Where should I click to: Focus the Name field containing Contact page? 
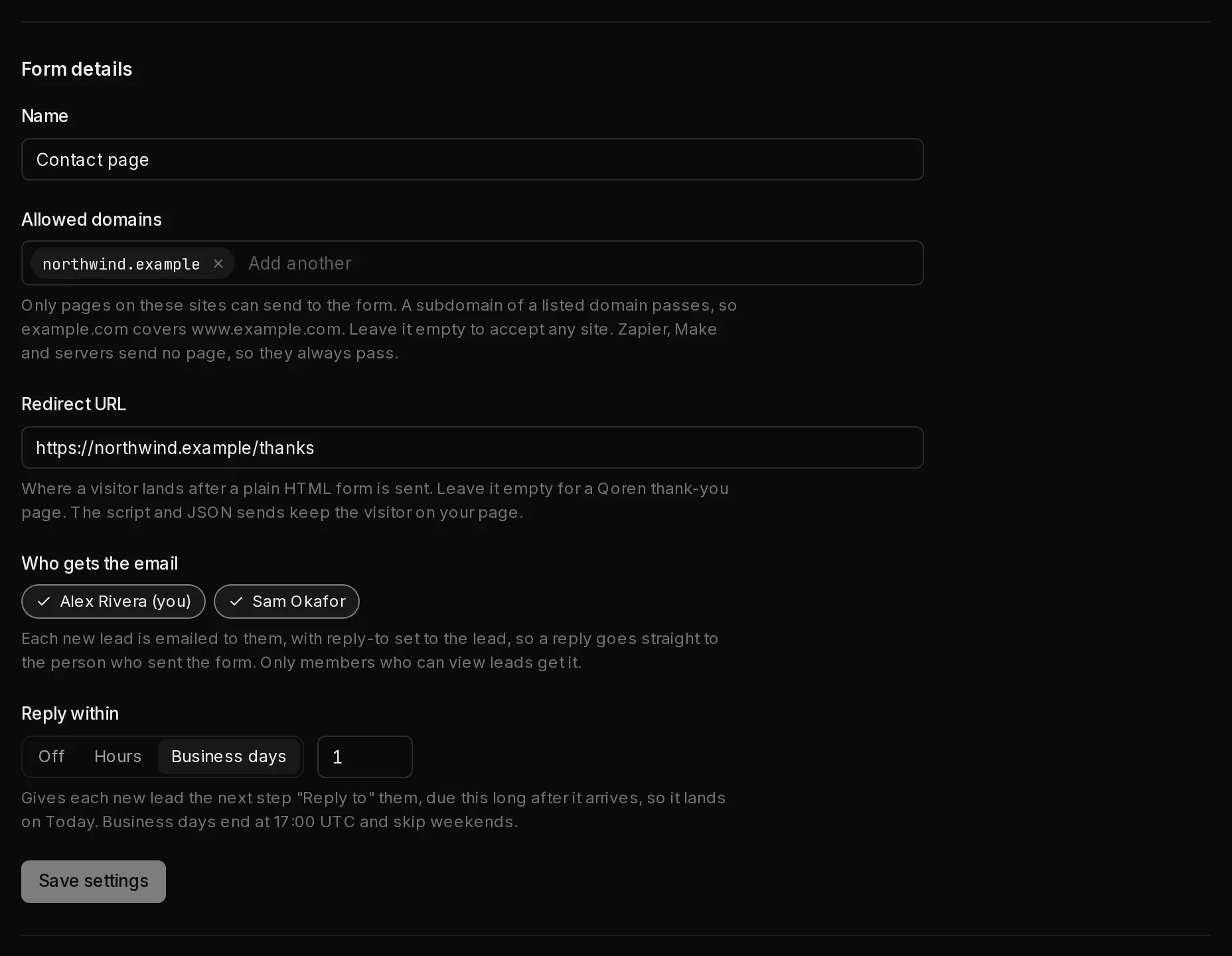[x=473, y=159]
